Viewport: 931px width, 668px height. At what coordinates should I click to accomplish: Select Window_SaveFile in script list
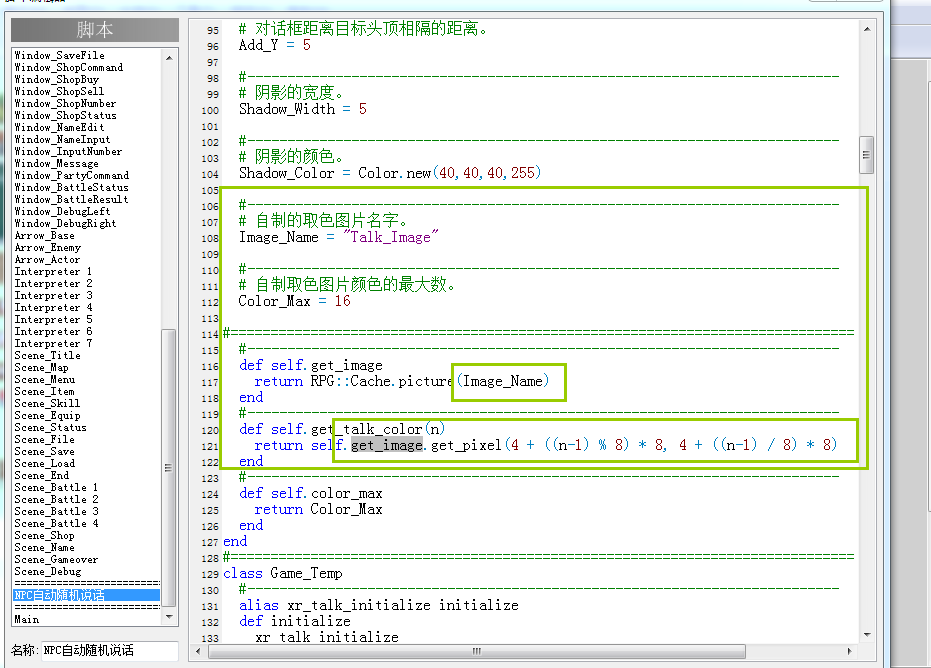coord(59,55)
